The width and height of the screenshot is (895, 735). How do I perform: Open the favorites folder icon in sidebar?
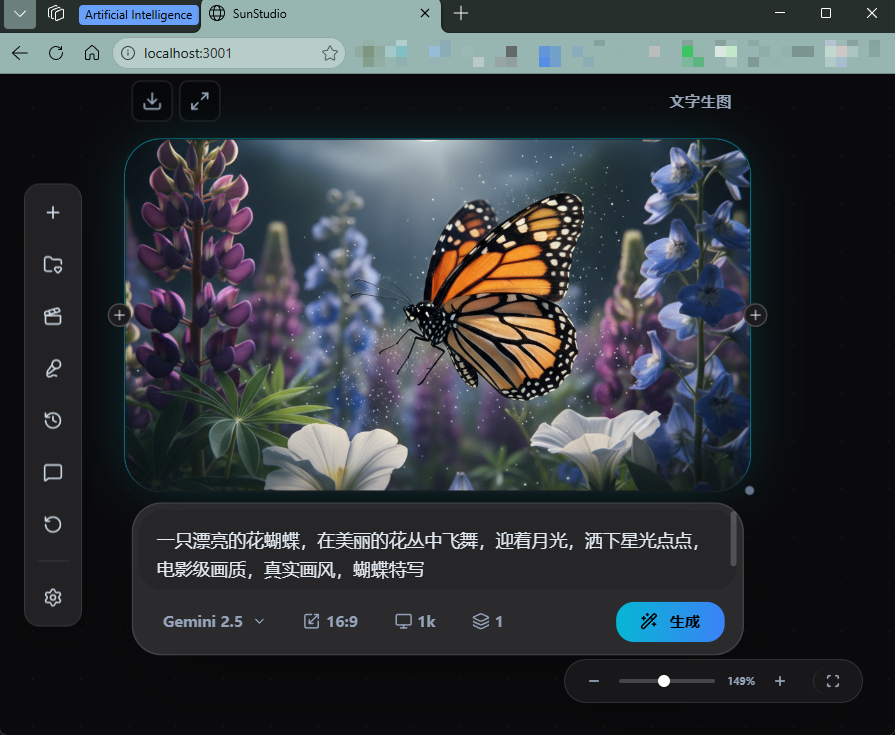click(x=53, y=264)
